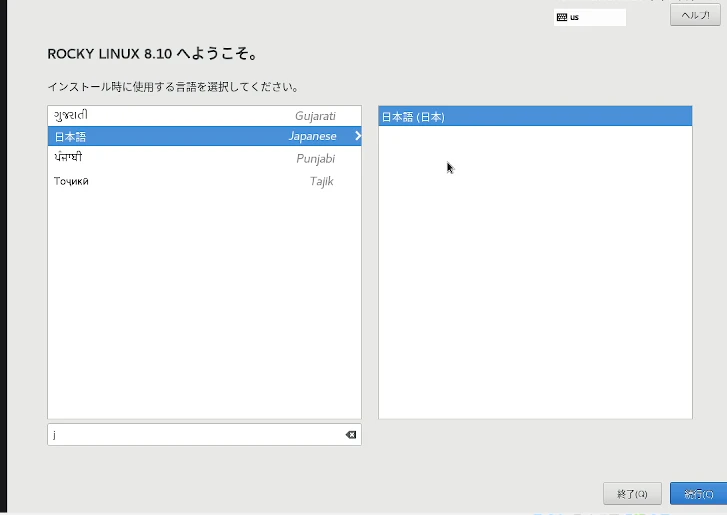Select the 日本語 Japanese language row
Viewport: 727px width, 515px height.
click(x=204, y=136)
